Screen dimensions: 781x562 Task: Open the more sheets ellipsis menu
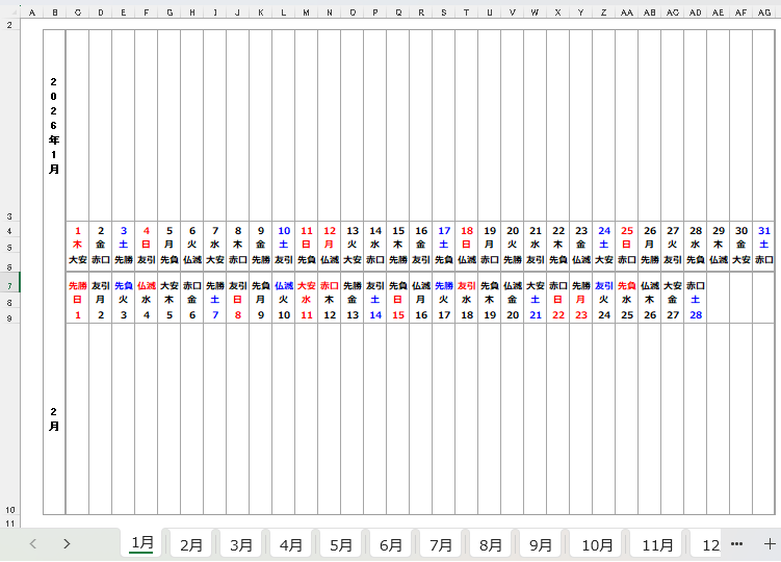pyautogui.click(x=737, y=544)
